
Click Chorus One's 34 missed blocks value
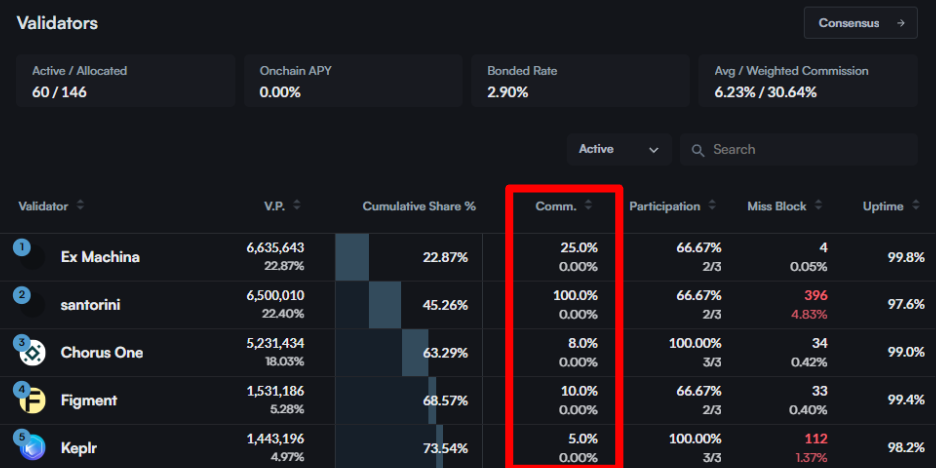[820, 343]
